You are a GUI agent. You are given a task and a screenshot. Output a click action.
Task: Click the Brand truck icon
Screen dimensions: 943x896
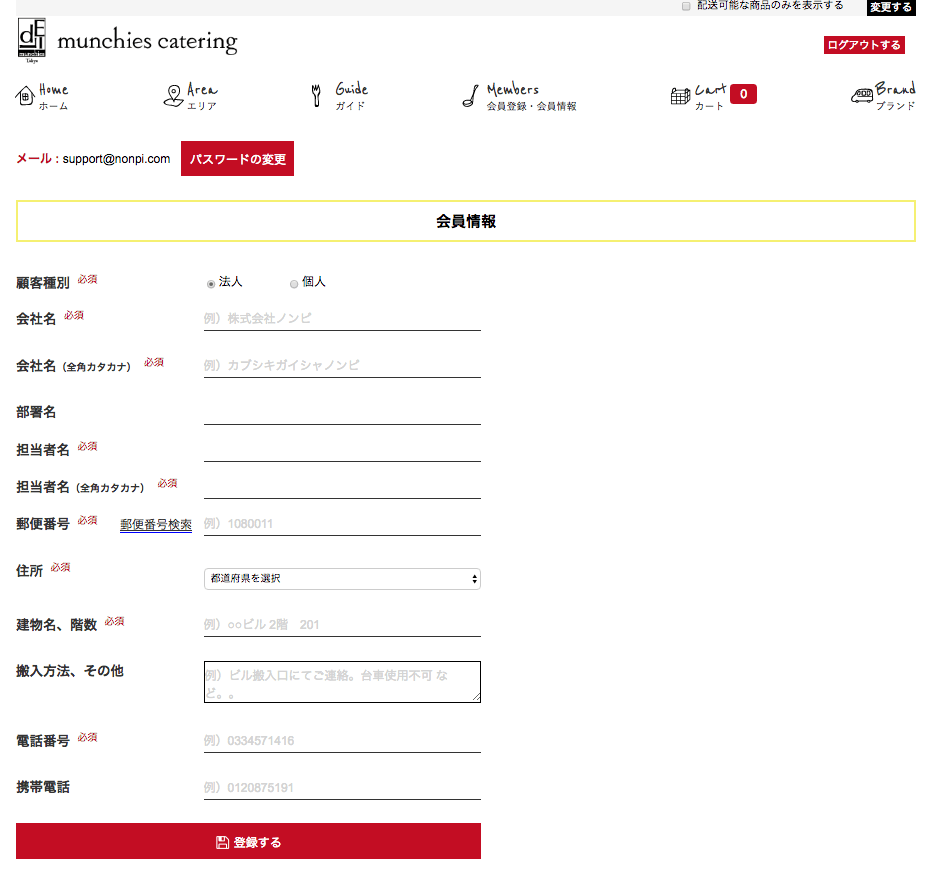(x=861, y=96)
